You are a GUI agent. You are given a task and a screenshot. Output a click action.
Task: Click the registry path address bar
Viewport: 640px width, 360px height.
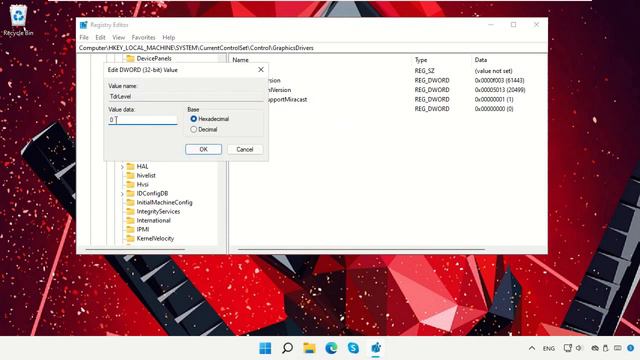pyautogui.click(x=312, y=48)
